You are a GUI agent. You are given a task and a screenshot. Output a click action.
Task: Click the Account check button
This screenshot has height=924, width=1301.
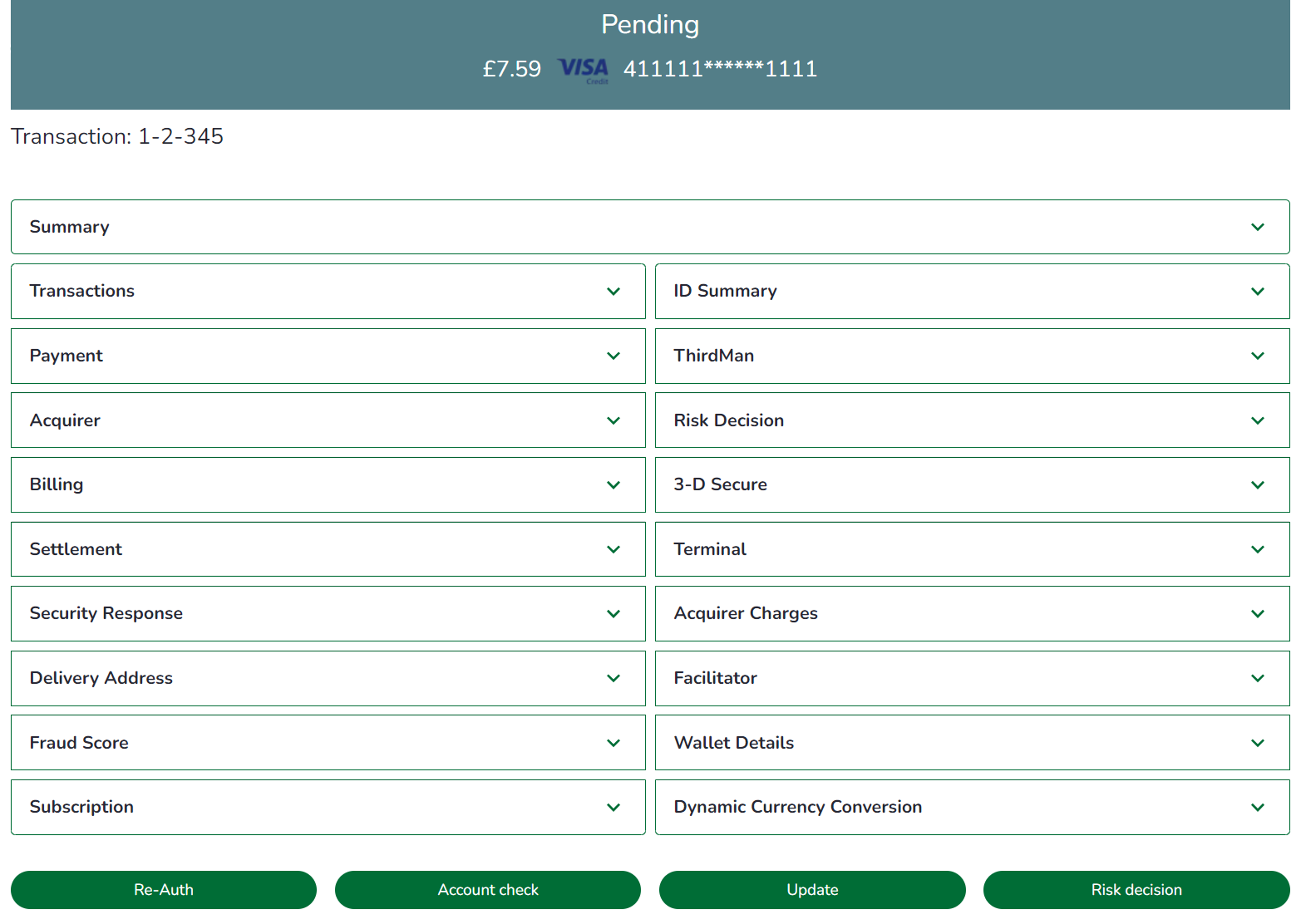(488, 889)
